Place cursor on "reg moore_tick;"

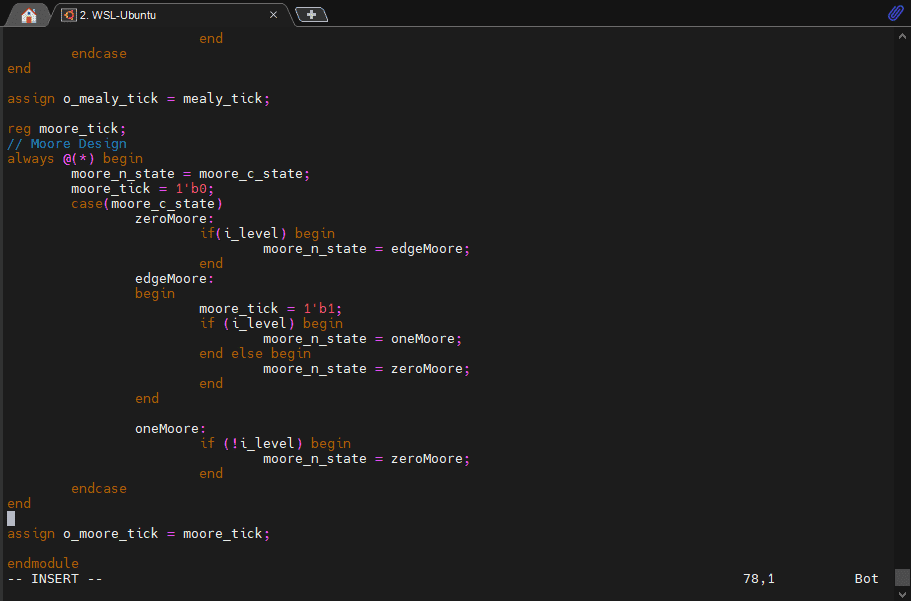point(67,128)
